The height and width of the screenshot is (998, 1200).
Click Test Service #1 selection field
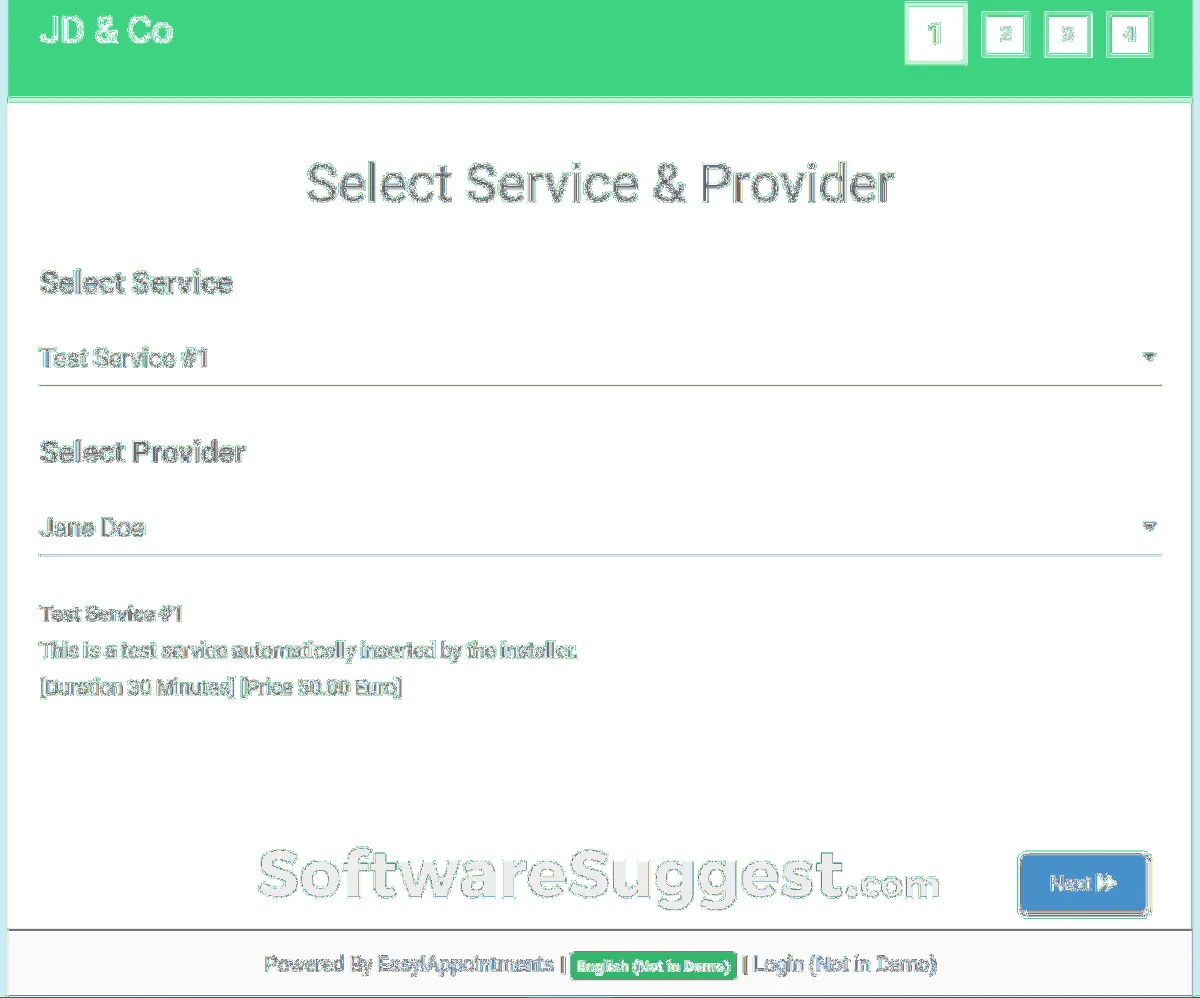(600, 358)
